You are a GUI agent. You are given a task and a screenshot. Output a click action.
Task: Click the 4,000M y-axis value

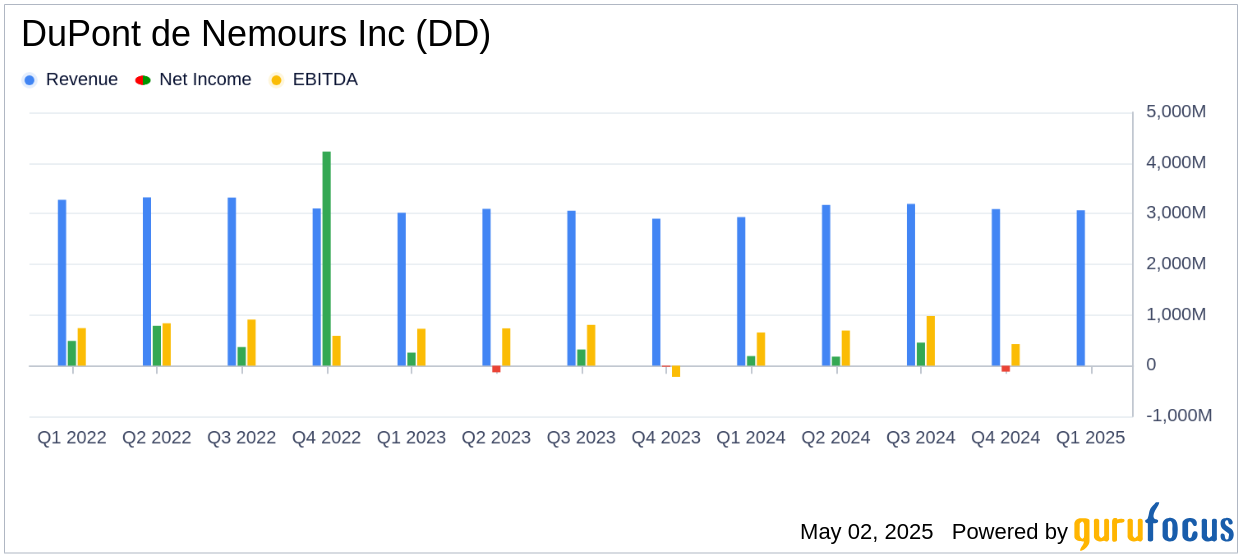point(1176,162)
